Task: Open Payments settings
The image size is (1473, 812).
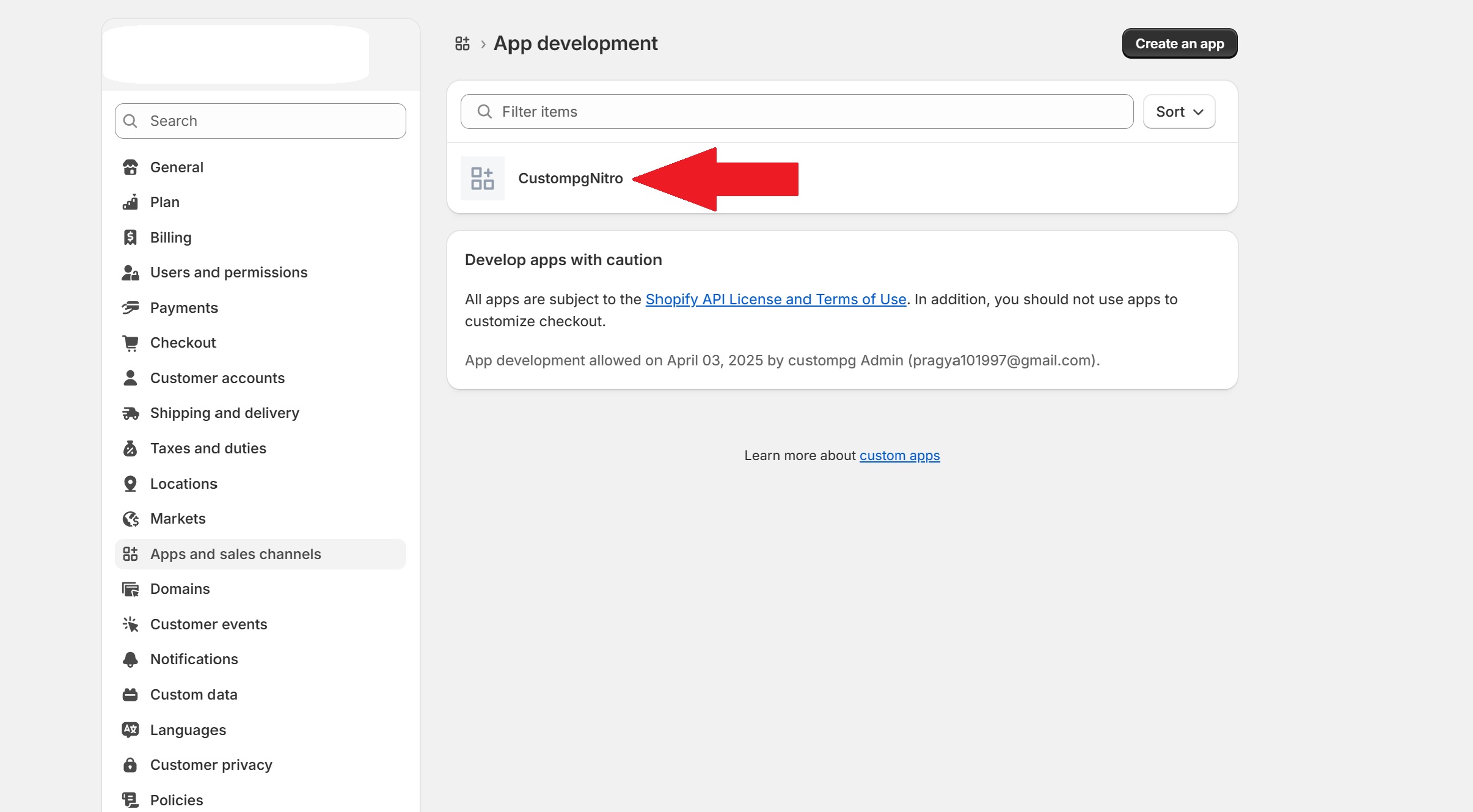Action: tap(260, 308)
